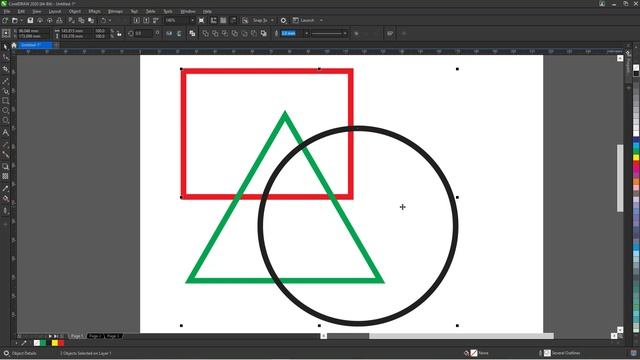The height and width of the screenshot is (360, 640).
Task: Select the Dimension tool
Action: click(5, 145)
